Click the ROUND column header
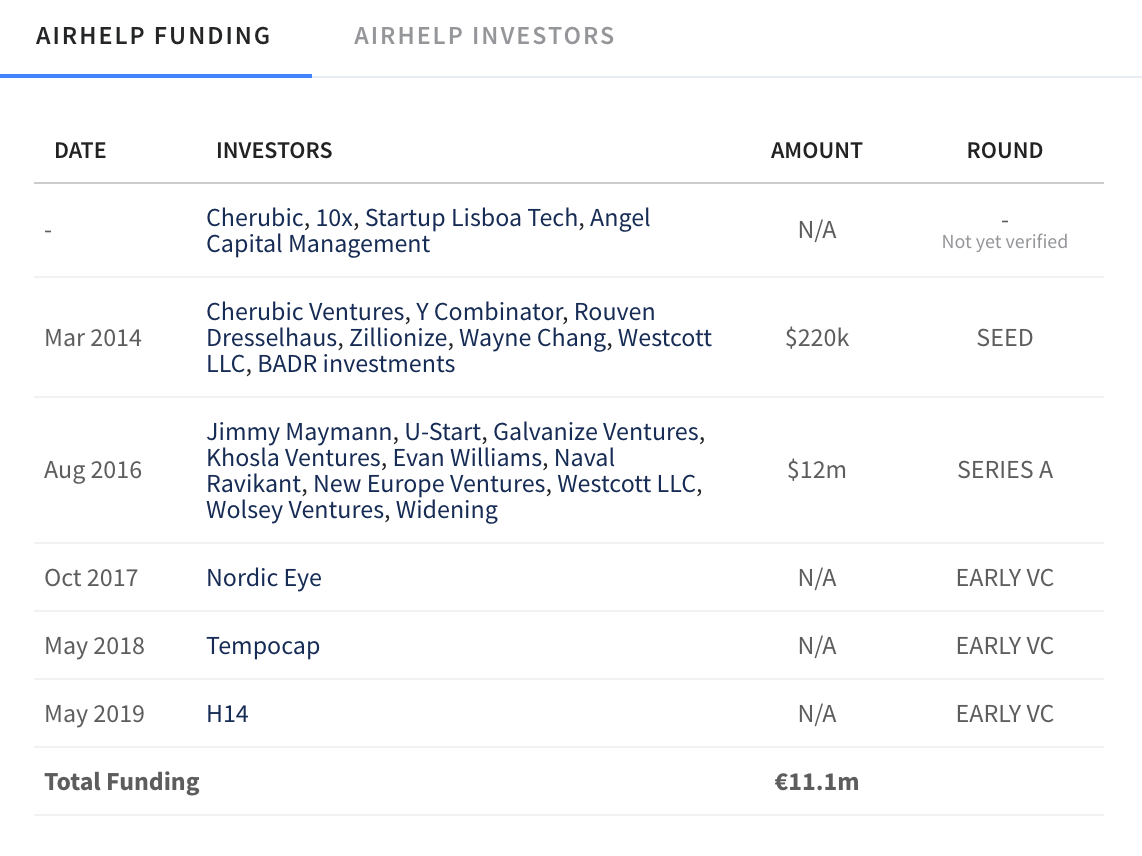 tap(1005, 150)
